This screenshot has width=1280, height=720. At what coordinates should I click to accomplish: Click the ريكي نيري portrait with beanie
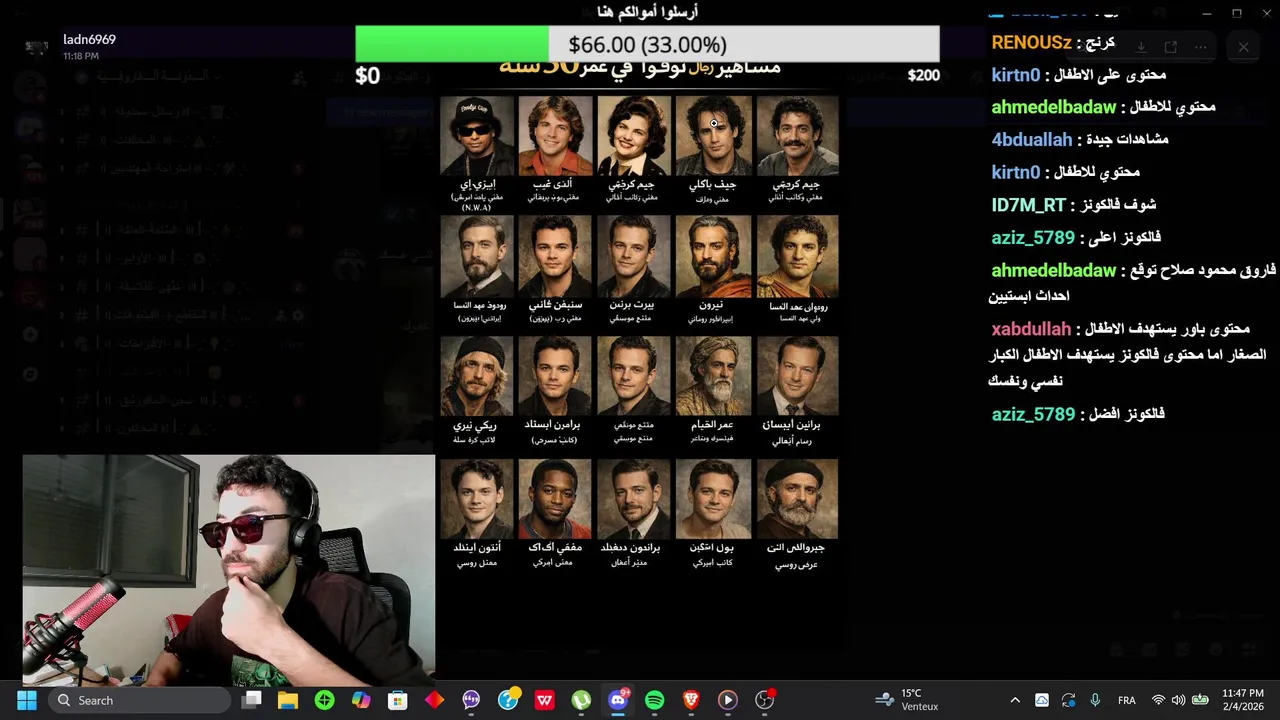(477, 376)
